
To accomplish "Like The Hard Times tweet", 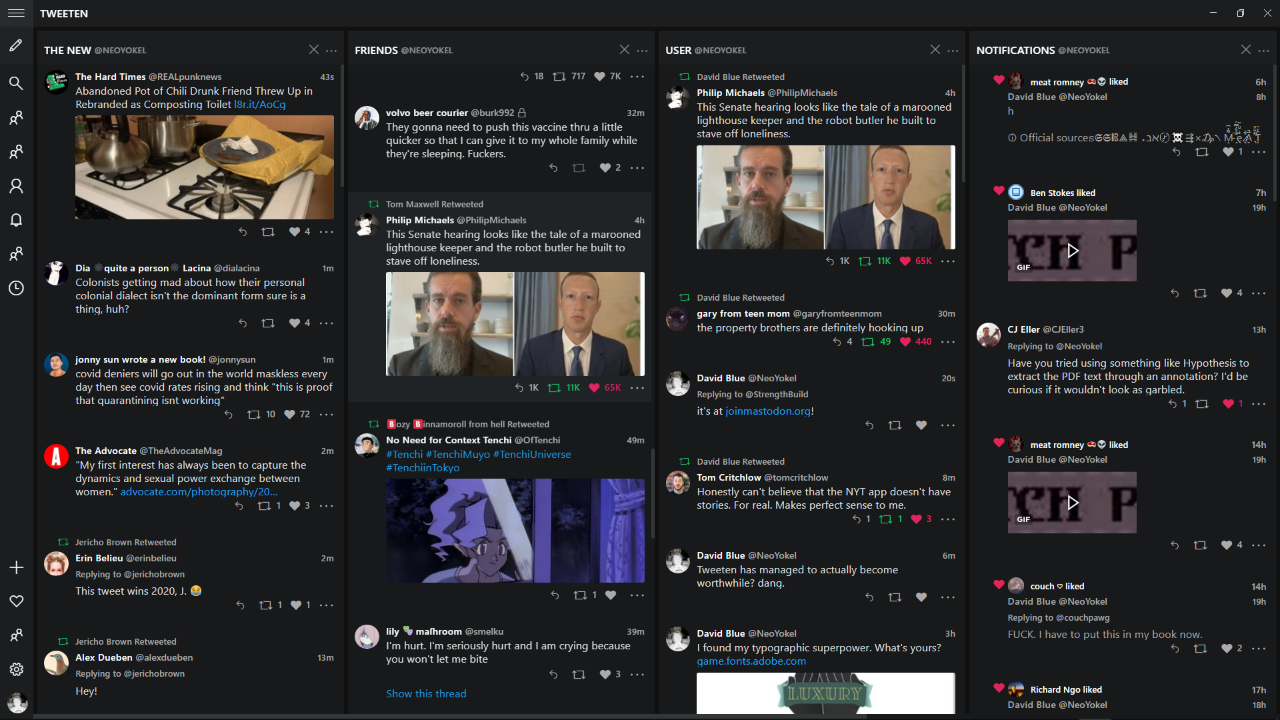I will click(x=294, y=232).
